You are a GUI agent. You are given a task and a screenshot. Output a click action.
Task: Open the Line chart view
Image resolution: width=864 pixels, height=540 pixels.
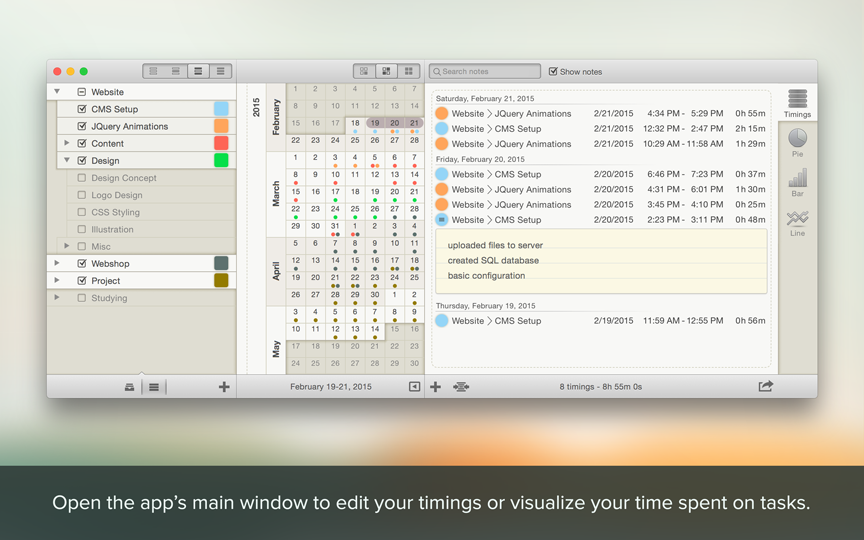click(x=797, y=223)
